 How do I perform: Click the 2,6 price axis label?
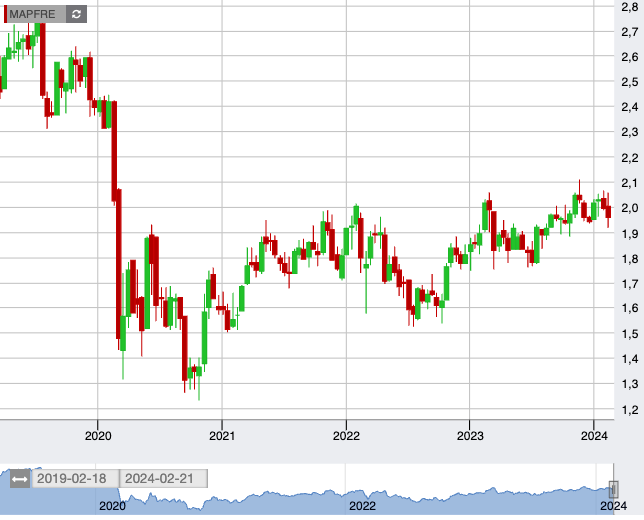[630, 57]
